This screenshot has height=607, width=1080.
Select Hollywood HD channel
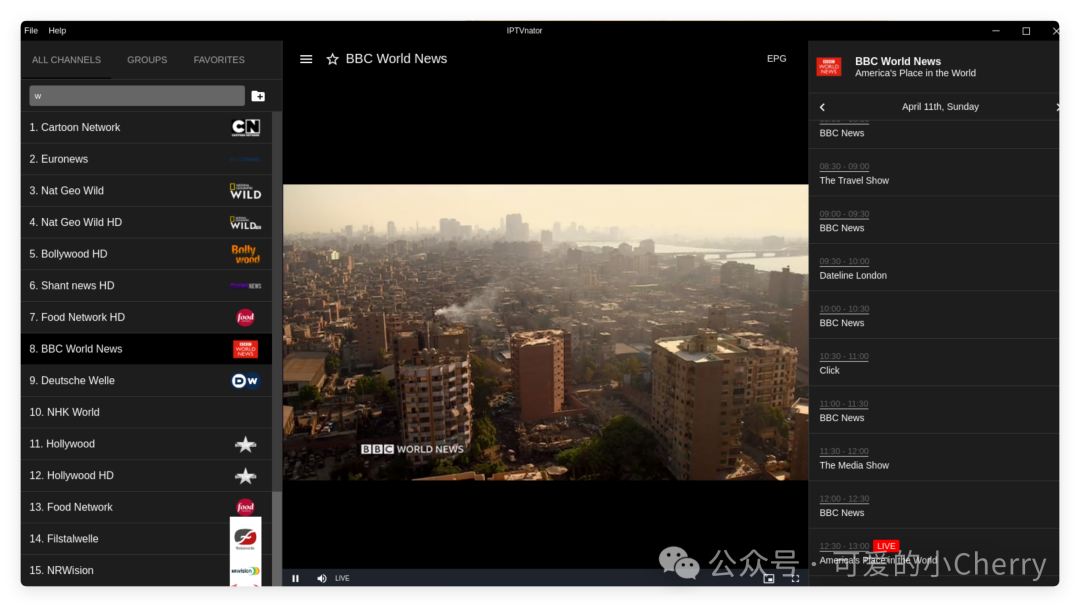[147, 476]
